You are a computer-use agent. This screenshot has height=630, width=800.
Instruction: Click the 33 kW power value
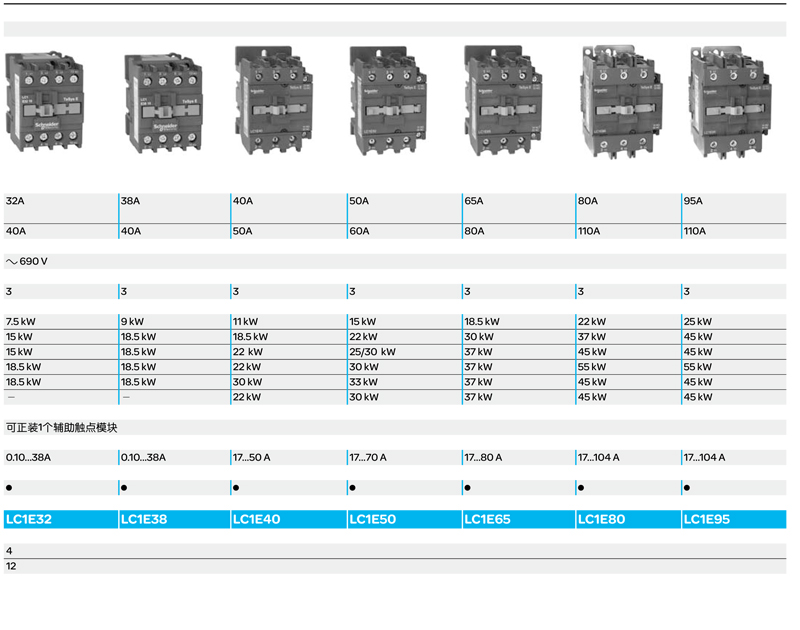tap(363, 382)
